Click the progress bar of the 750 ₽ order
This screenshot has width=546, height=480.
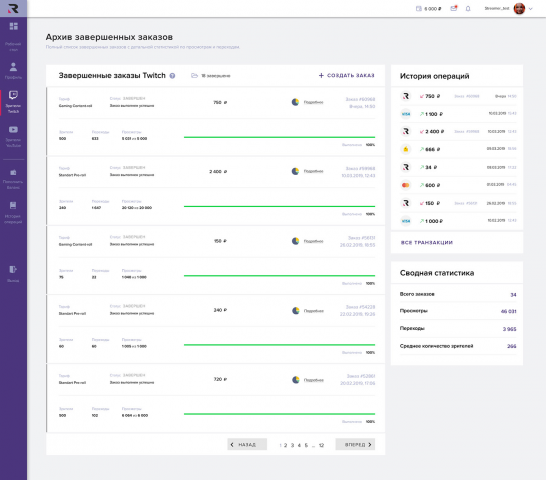tap(279, 137)
